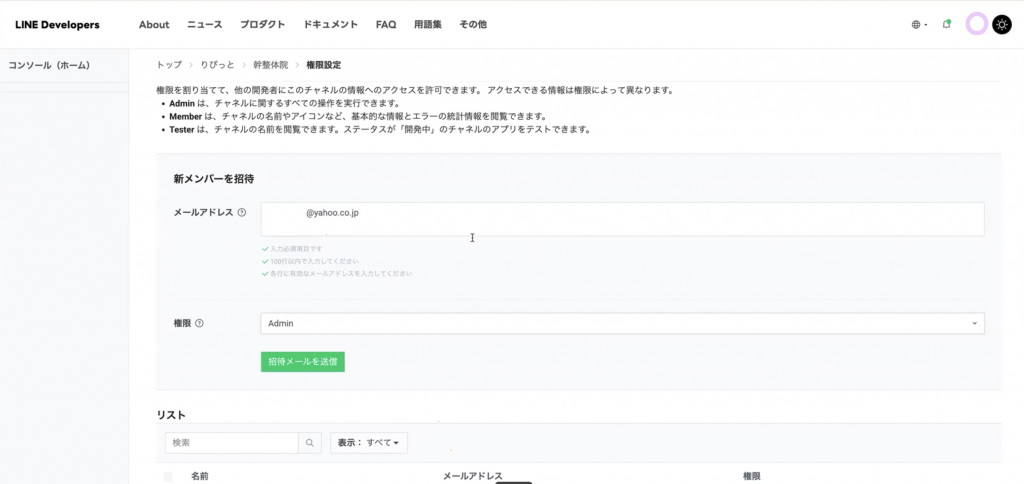
Task: Click the member list search magnifier icon
Action: click(x=311, y=442)
